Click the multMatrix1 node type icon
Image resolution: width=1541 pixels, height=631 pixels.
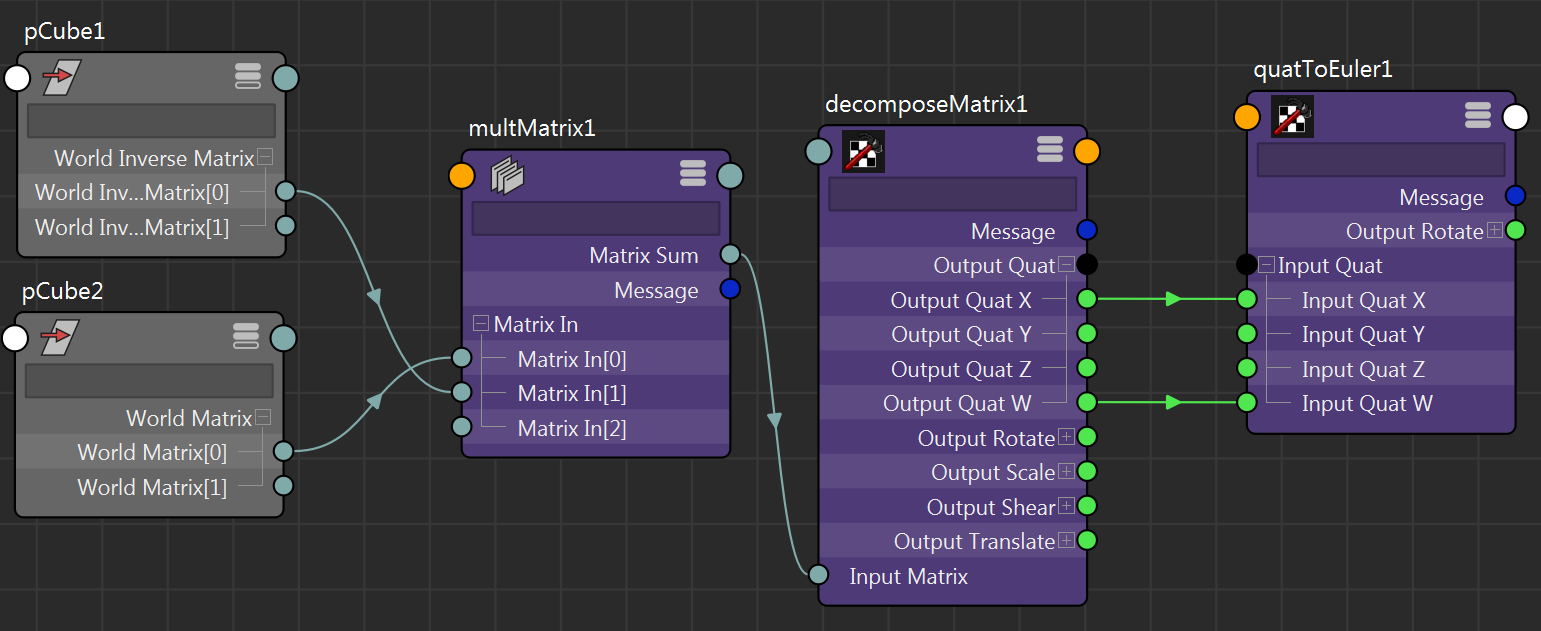tap(507, 172)
